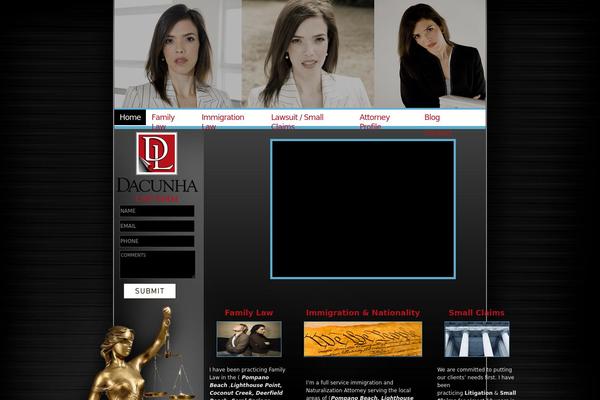Click into the Comments text area
Viewport: 600px width, 400px height.
click(157, 264)
